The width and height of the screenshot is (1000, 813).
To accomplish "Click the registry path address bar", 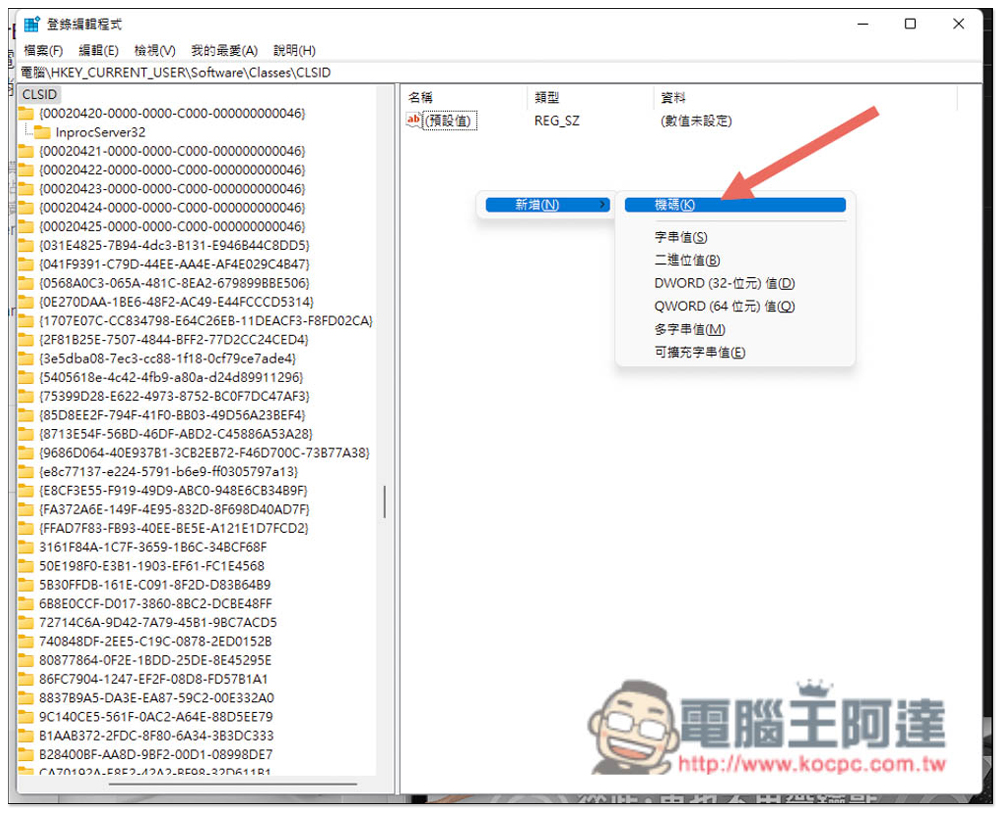I will coord(497,72).
